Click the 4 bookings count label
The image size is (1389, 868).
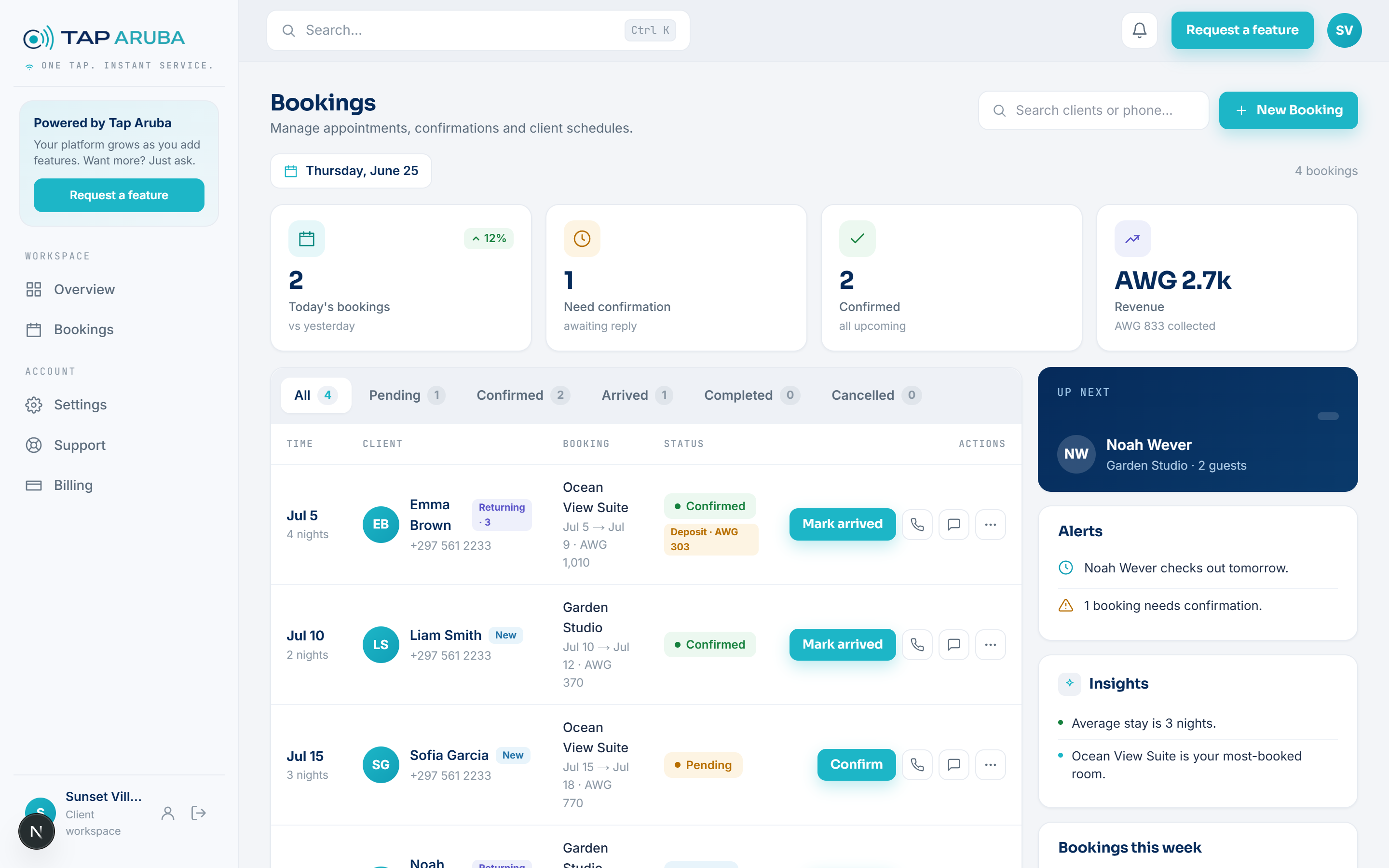tap(1326, 171)
